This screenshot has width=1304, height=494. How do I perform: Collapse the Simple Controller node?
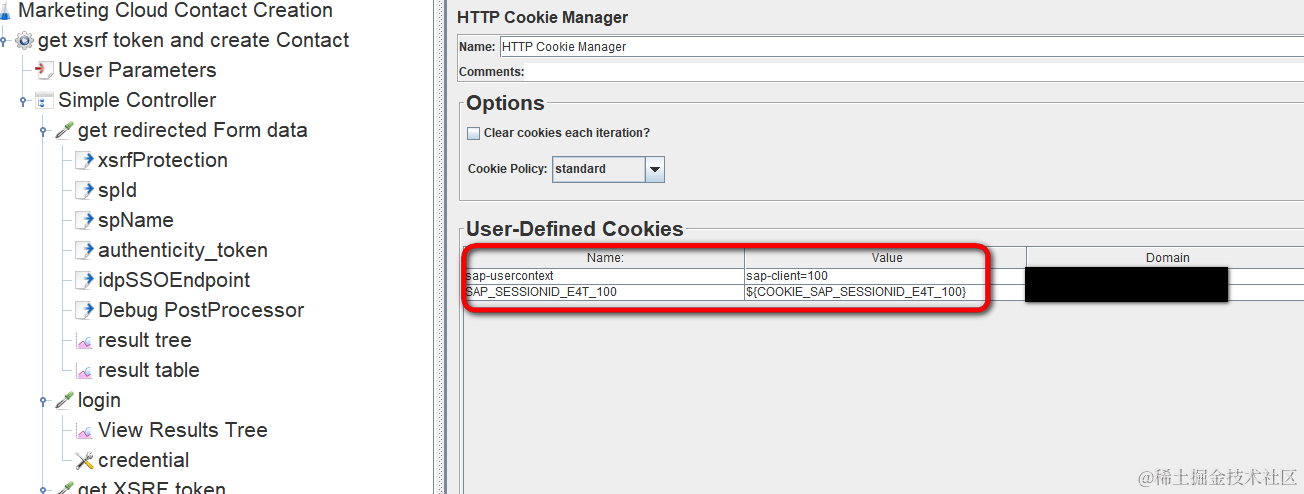[24, 101]
